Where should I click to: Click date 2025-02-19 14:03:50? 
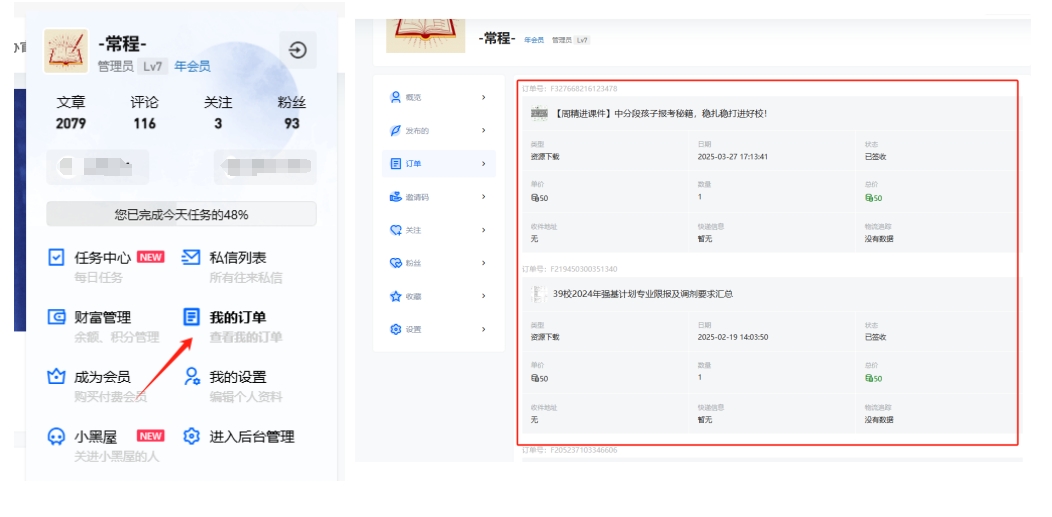733,337
